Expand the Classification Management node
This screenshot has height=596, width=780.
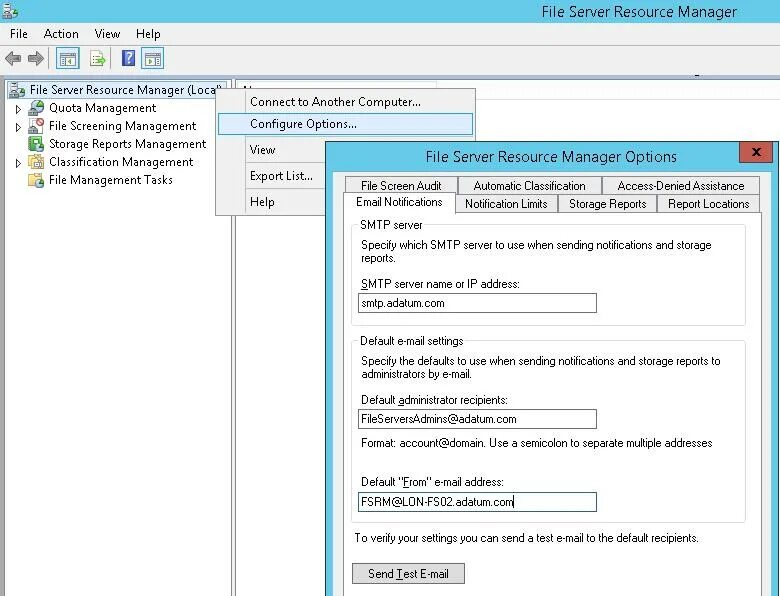(x=18, y=163)
